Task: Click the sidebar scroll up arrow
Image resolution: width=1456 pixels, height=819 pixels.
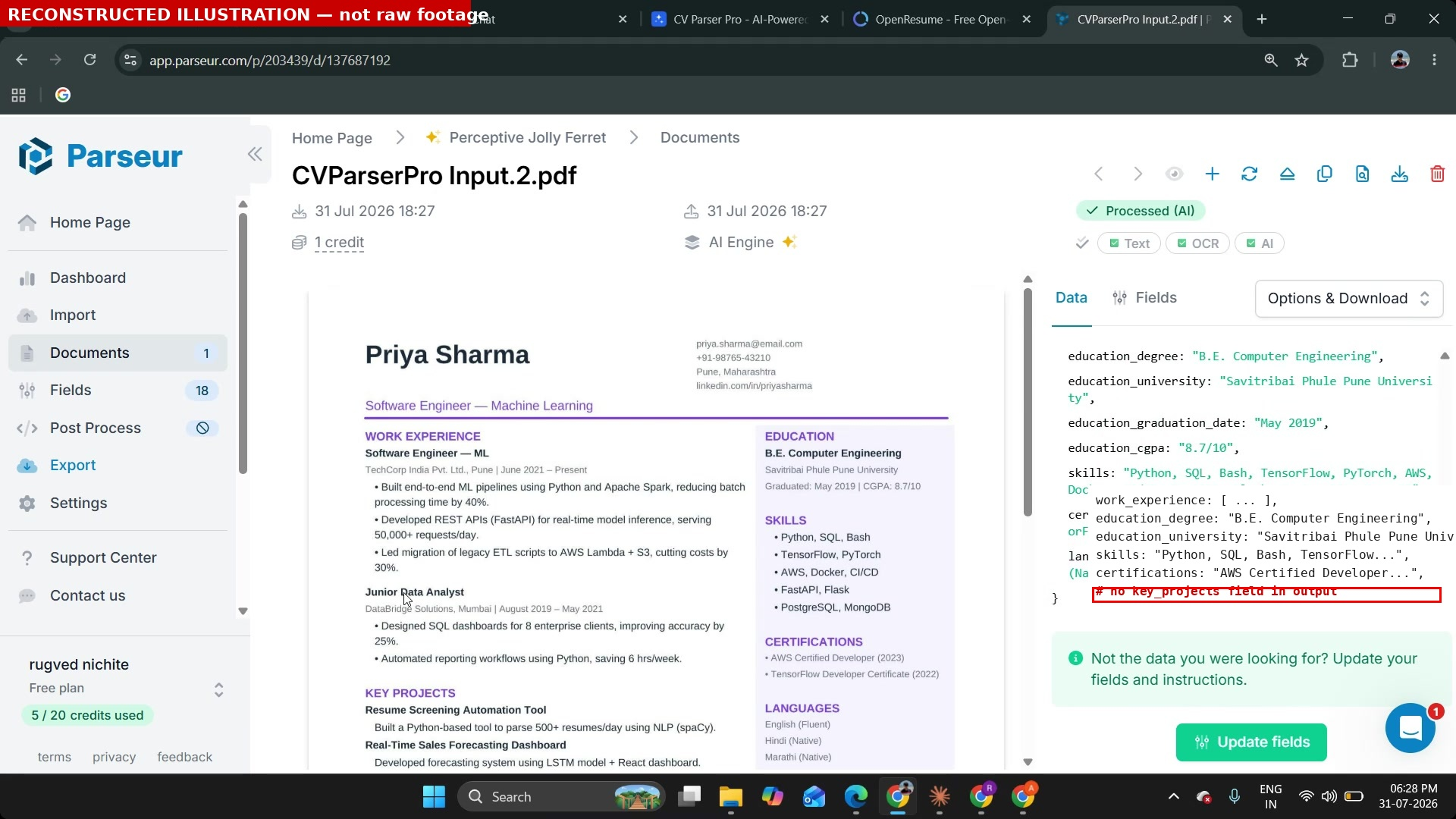Action: pyautogui.click(x=243, y=204)
